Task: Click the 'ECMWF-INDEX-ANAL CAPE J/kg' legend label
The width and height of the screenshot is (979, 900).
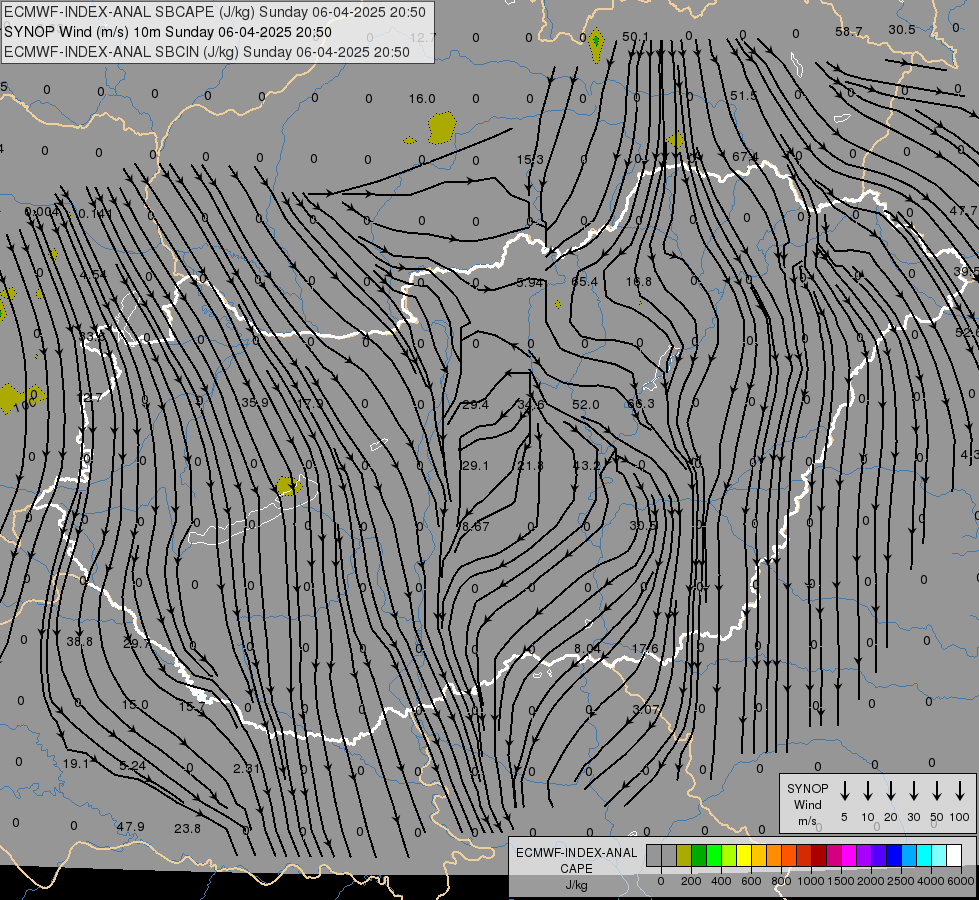Action: tap(576, 868)
